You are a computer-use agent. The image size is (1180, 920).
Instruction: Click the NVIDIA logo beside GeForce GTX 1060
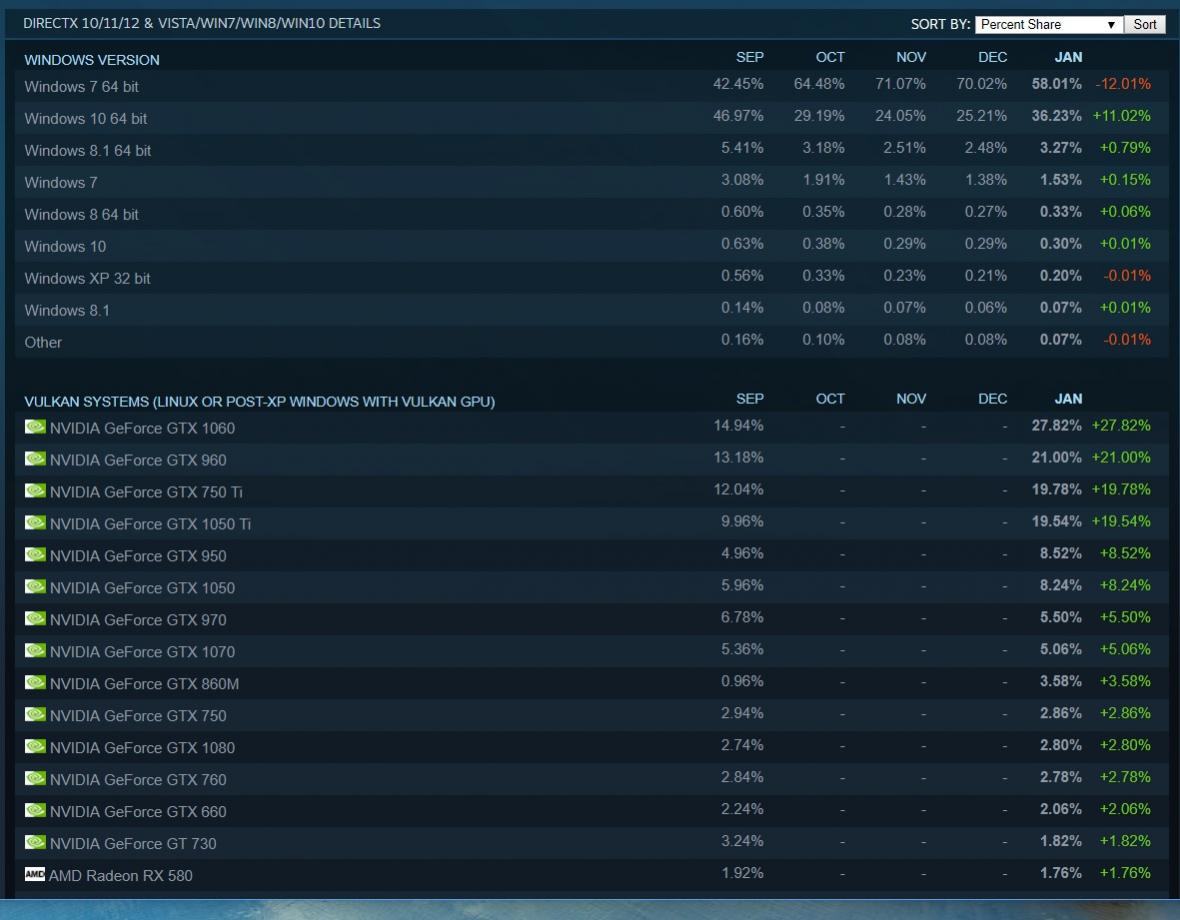pyautogui.click(x=35, y=427)
